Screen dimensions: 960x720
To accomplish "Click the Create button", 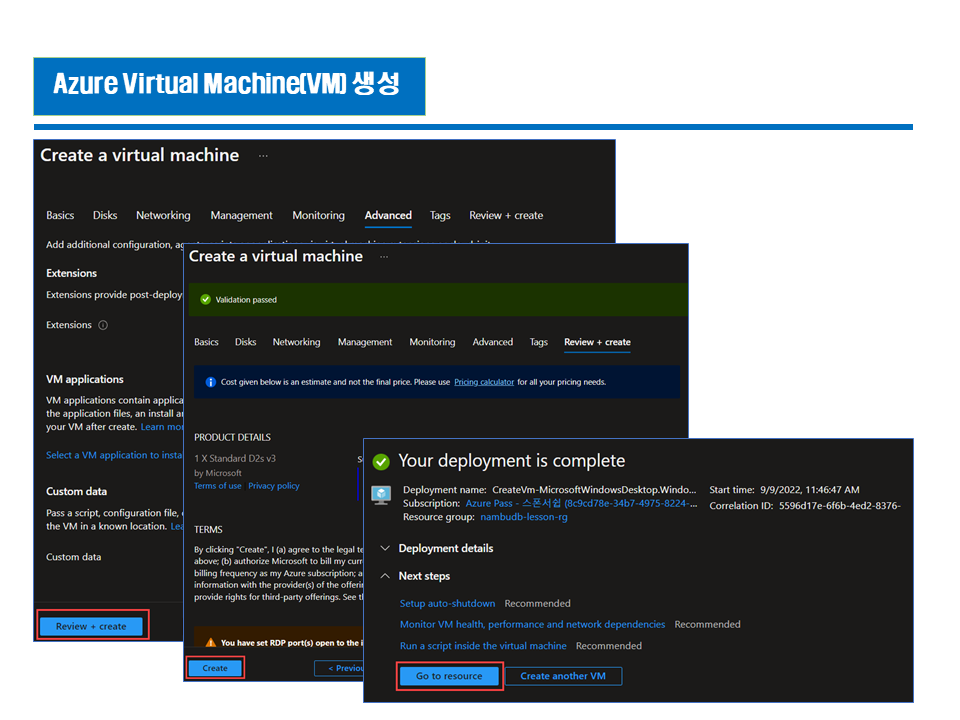I will coord(215,668).
